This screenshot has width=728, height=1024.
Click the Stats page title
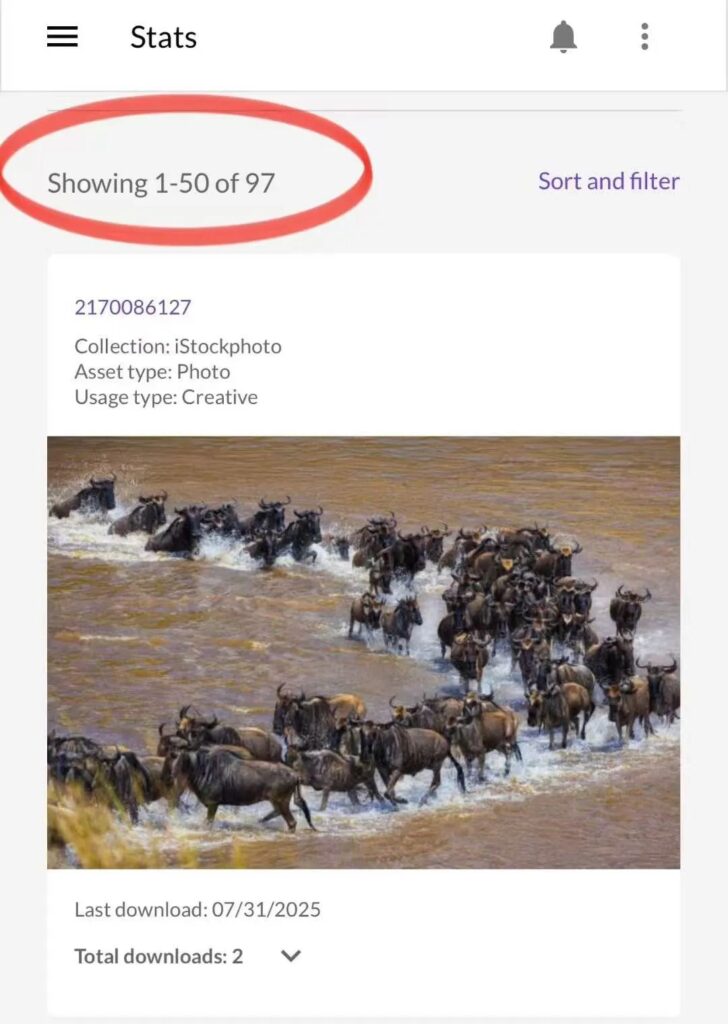tap(163, 37)
